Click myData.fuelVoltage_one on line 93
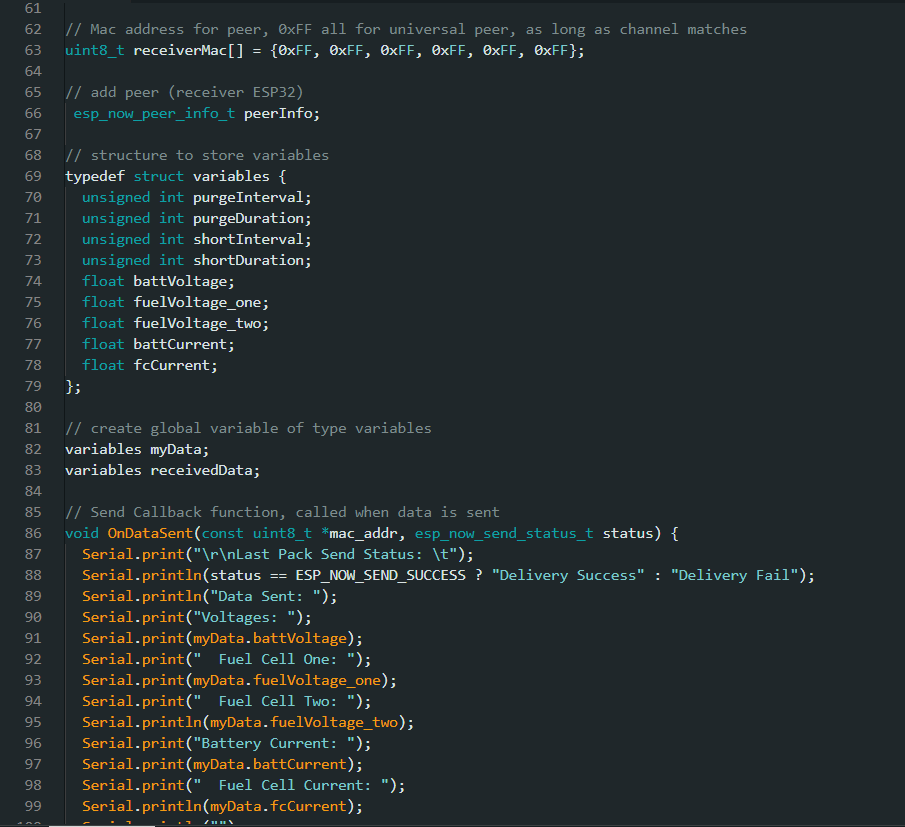The height and width of the screenshot is (827, 905). [x=287, y=680]
